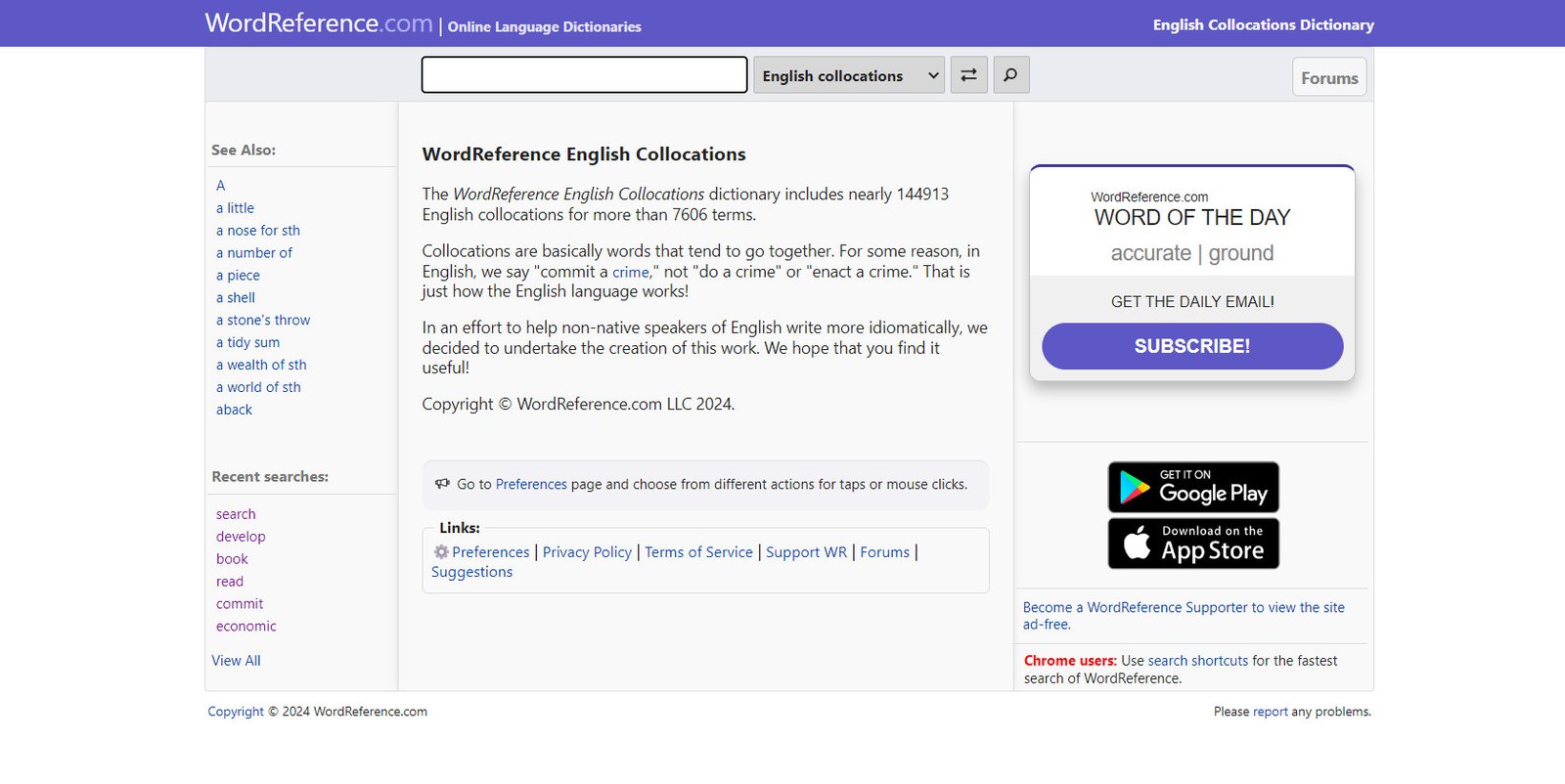The width and height of the screenshot is (1565, 784).
Task: Select recent search 'read'
Action: point(230,582)
